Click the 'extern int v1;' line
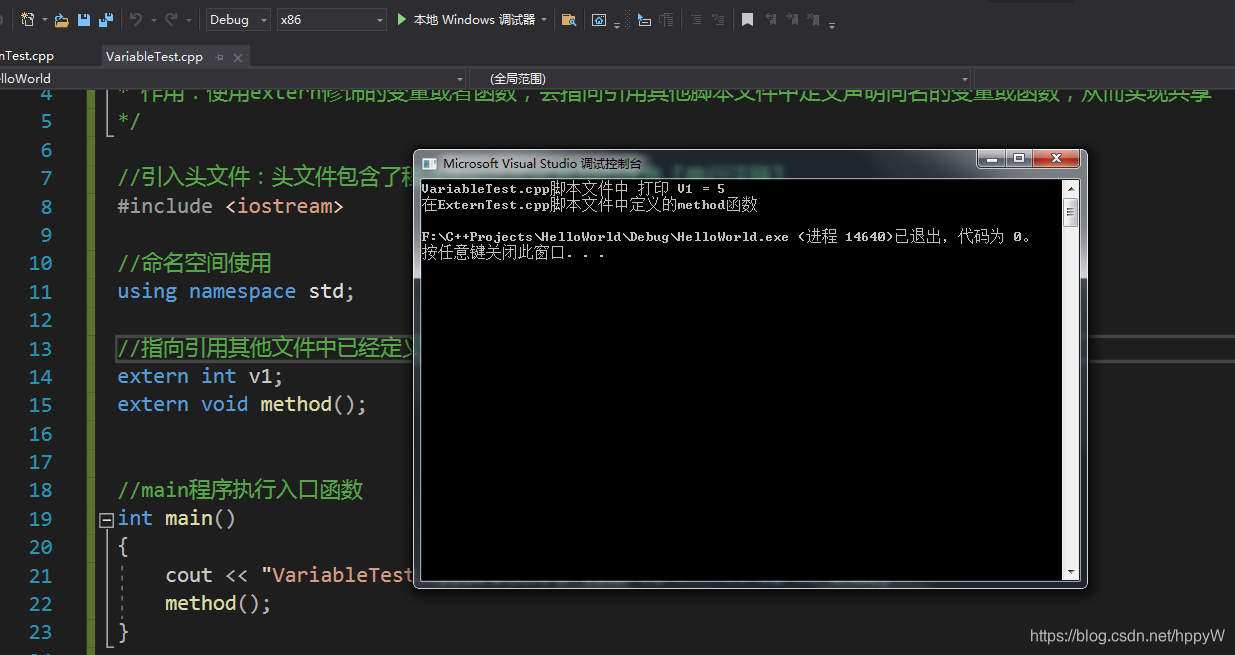This screenshot has height=655, width=1235. [x=200, y=376]
